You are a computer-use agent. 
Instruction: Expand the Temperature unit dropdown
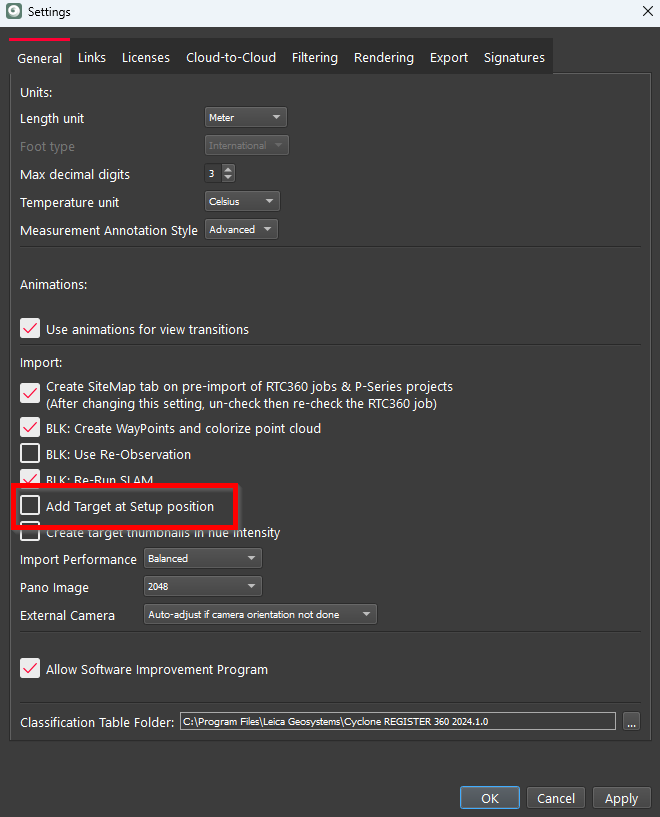[x=242, y=202]
